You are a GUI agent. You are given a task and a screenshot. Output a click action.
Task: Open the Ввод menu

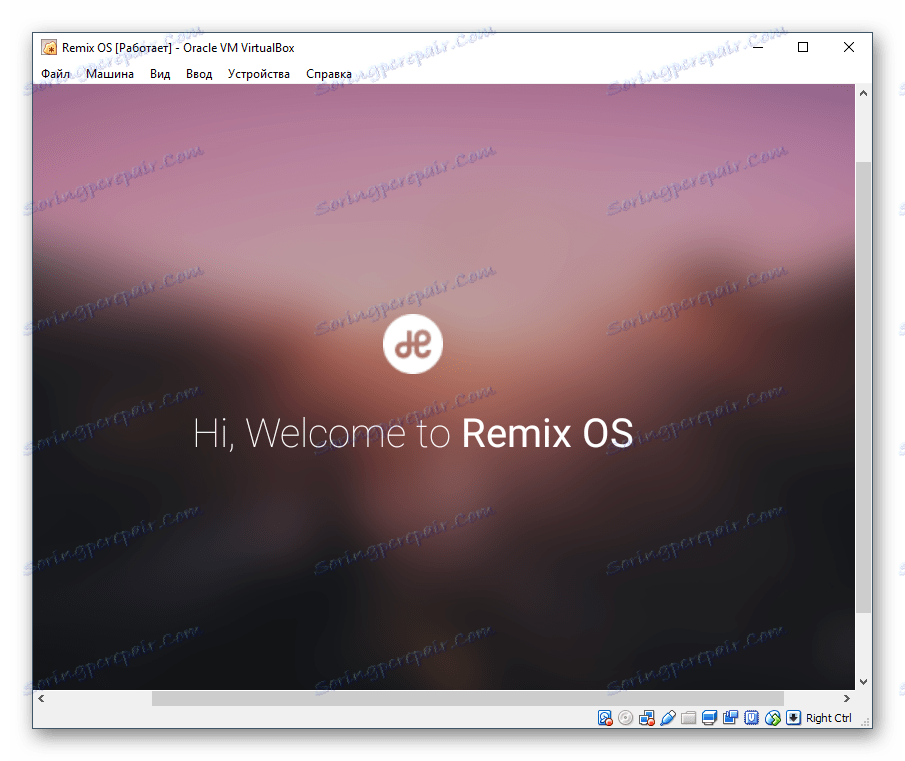(x=199, y=74)
